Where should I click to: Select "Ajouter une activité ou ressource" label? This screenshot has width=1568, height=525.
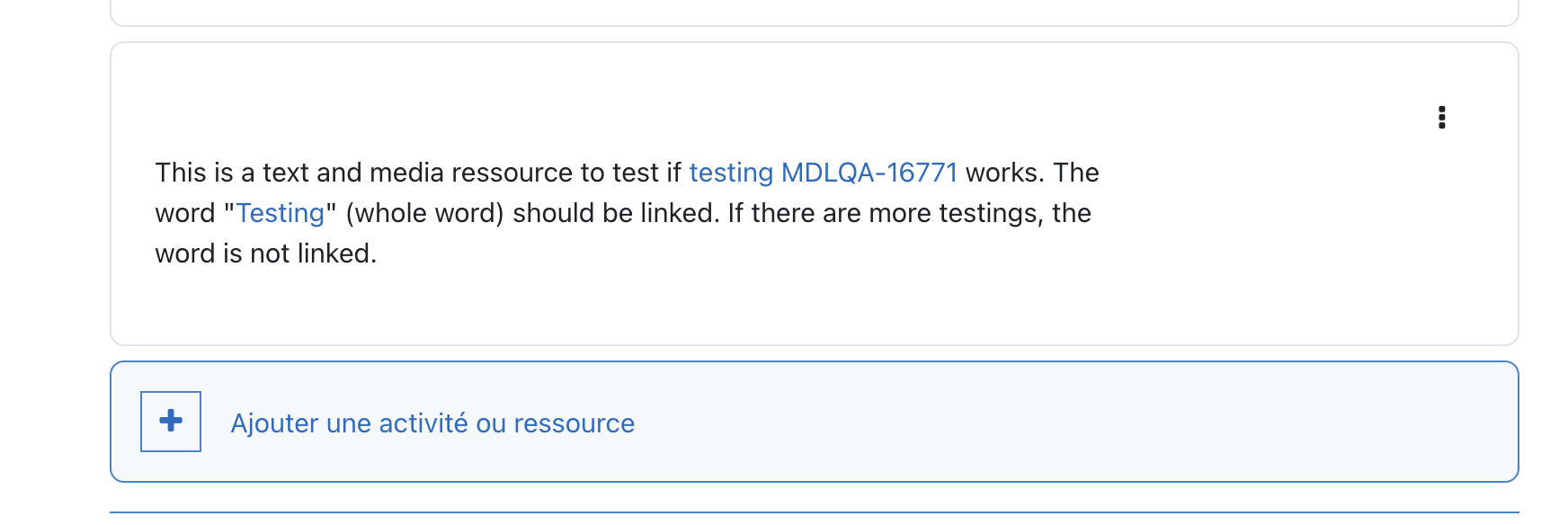click(432, 423)
